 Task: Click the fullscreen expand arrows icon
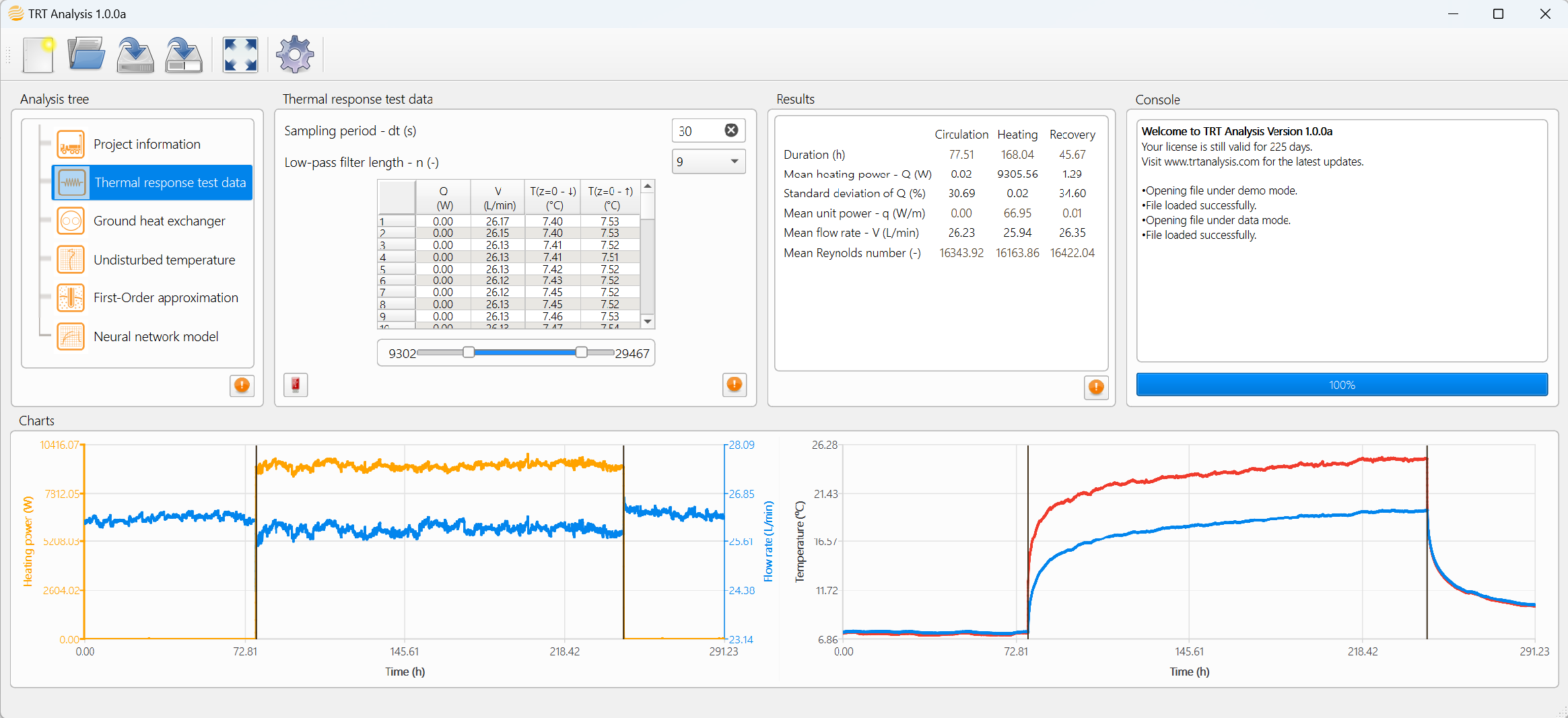[240, 55]
